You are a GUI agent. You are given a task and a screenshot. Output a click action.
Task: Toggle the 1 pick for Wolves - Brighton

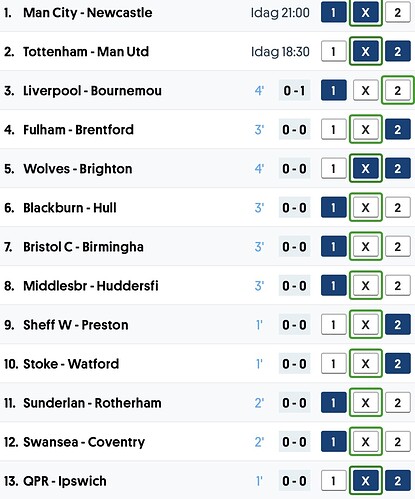[334, 169]
